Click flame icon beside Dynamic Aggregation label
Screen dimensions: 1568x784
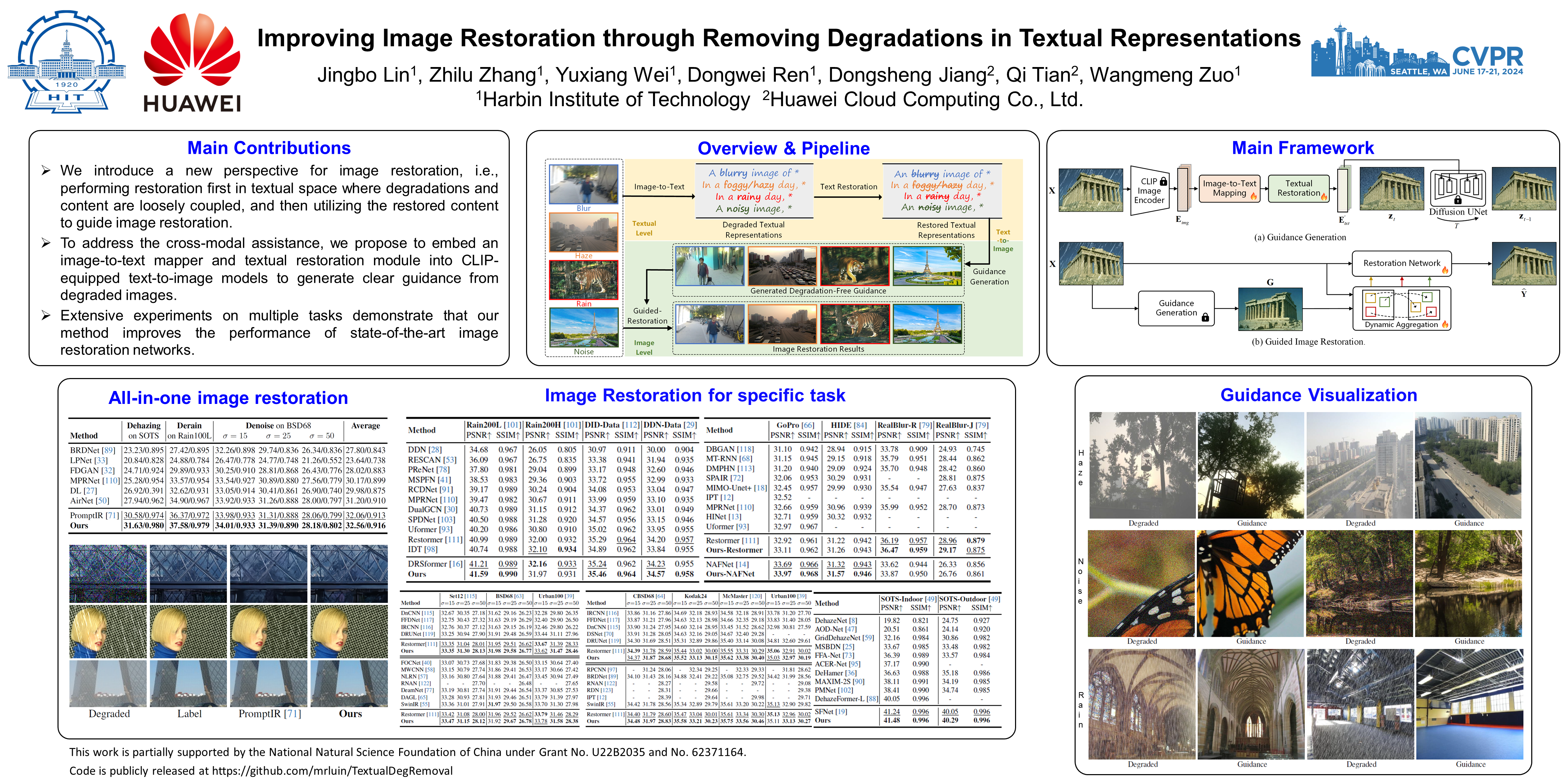tap(1444, 325)
